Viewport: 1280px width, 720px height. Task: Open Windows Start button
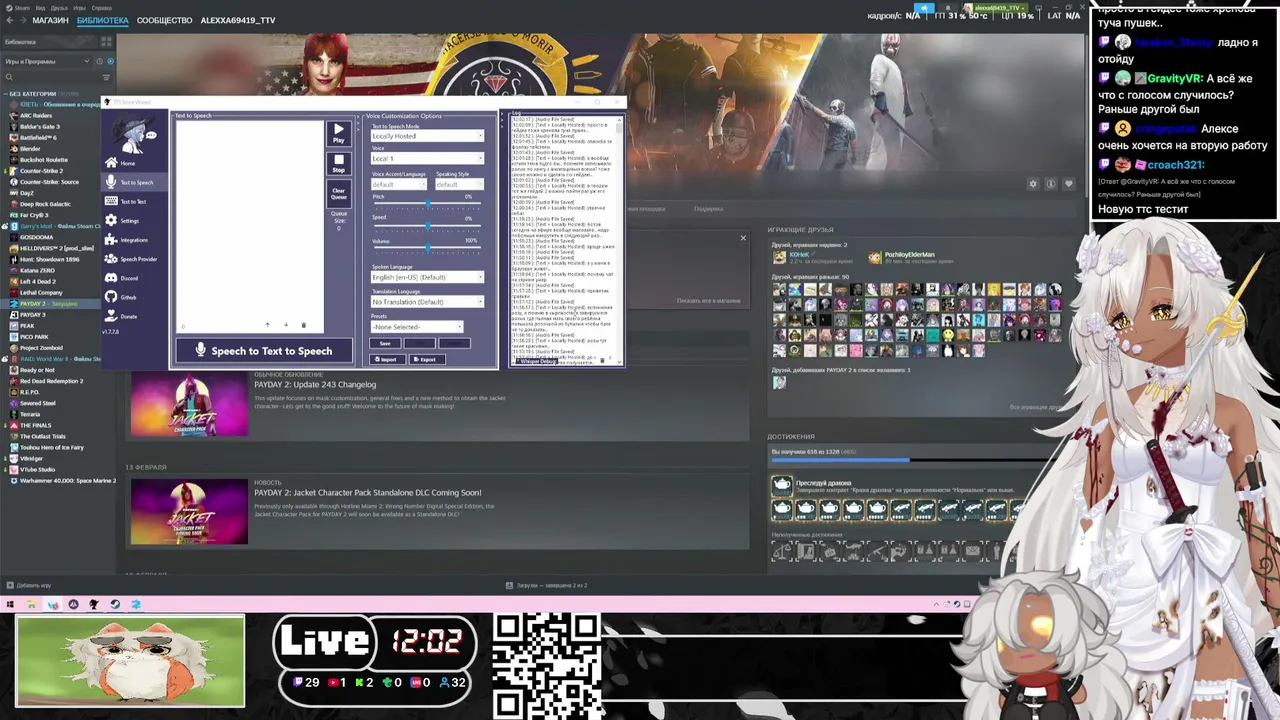click(10, 604)
